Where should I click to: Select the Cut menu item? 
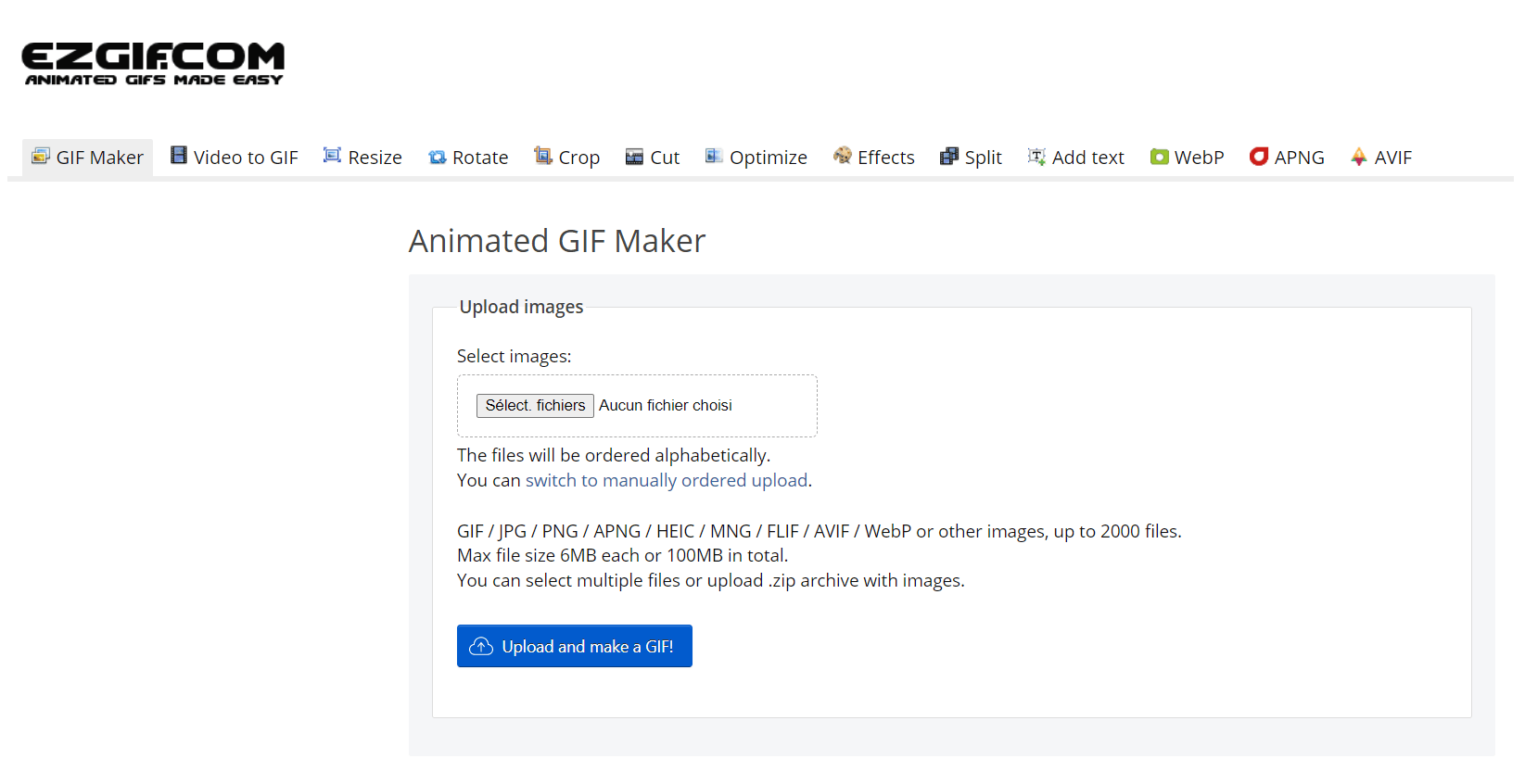tap(653, 158)
